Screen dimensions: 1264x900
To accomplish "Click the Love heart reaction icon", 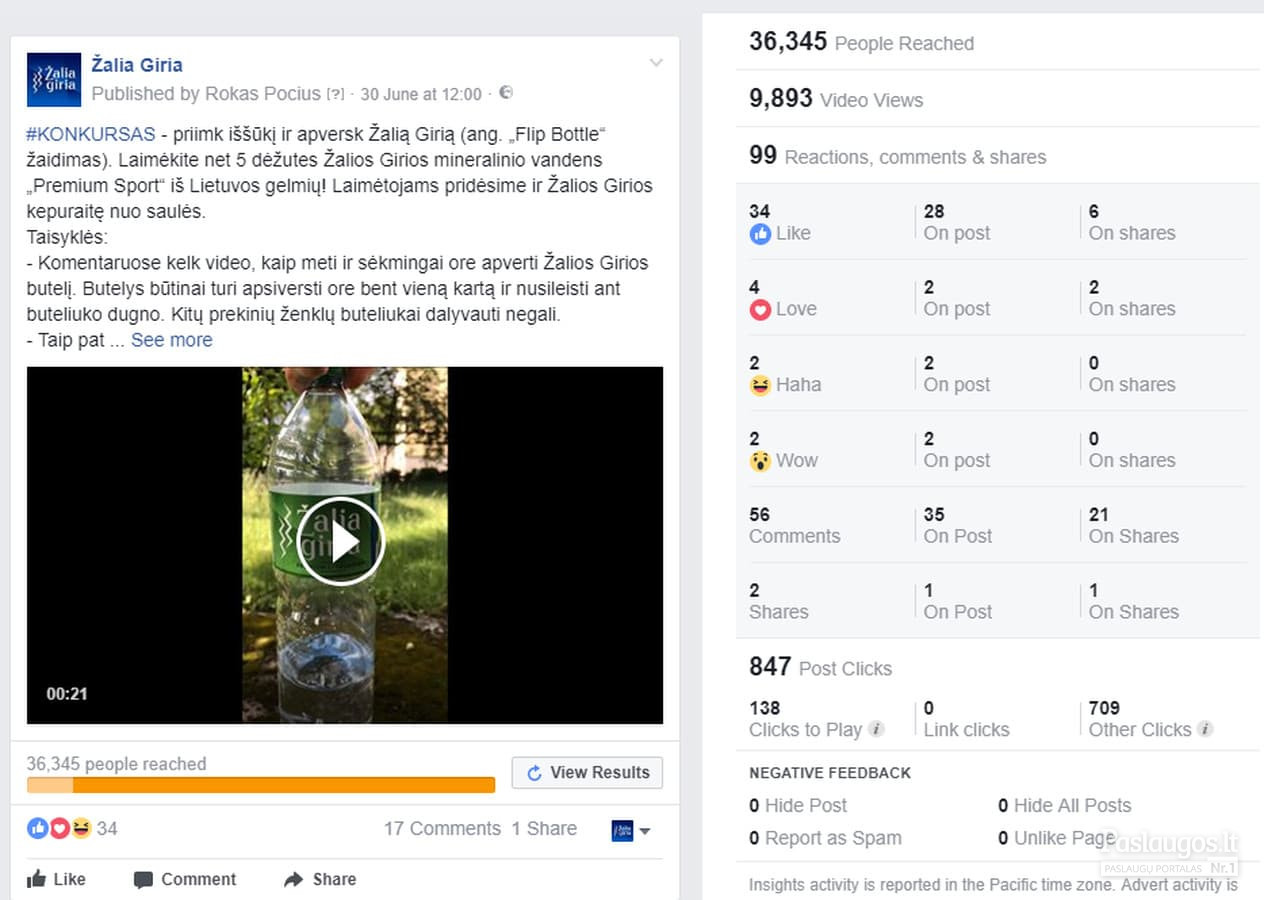I will pos(760,310).
